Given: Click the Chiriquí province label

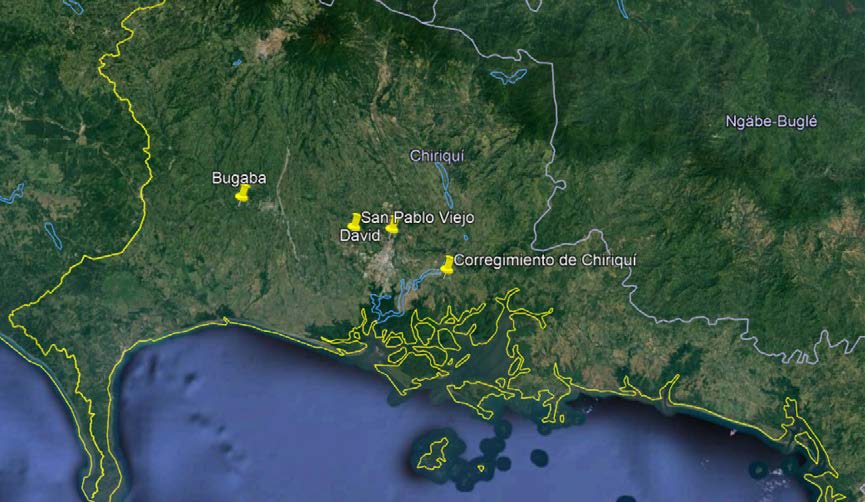Looking at the screenshot, I should point(437,156).
